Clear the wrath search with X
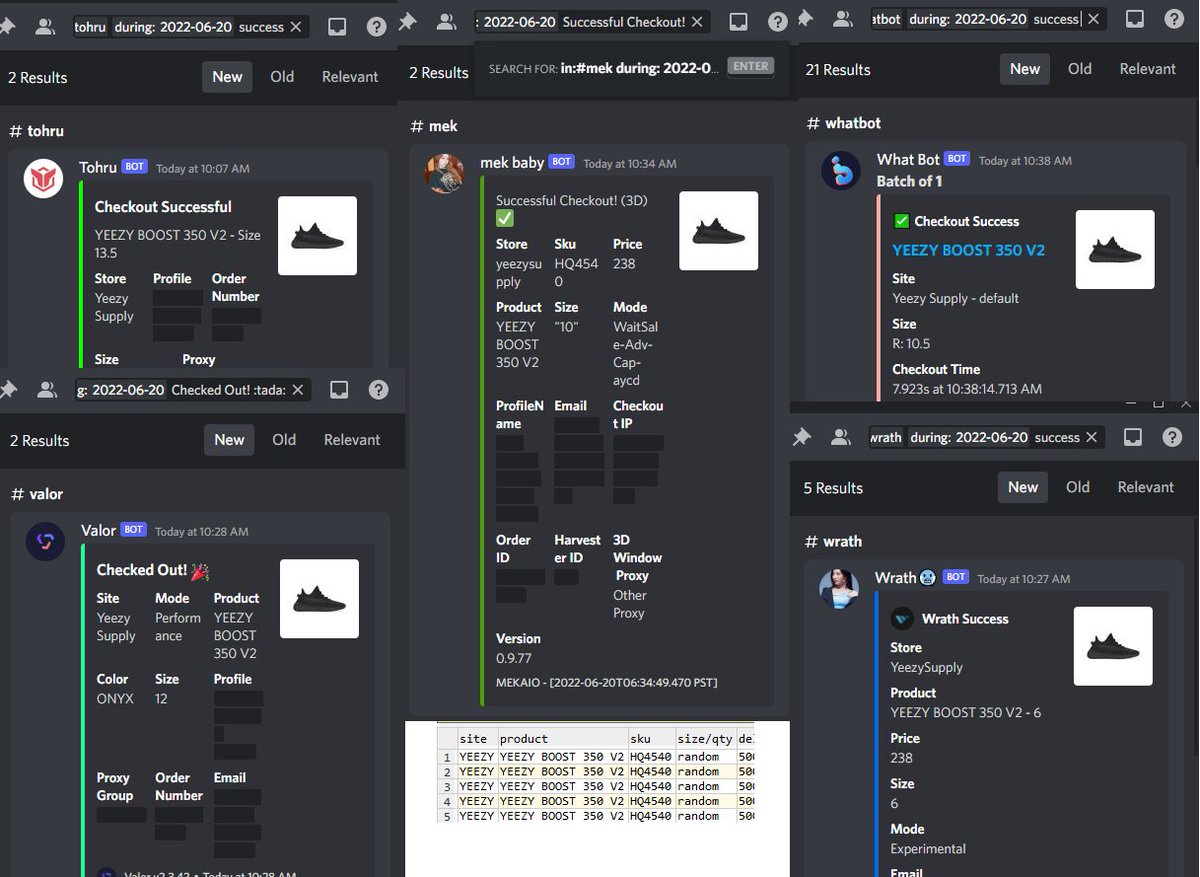 pos(1092,437)
